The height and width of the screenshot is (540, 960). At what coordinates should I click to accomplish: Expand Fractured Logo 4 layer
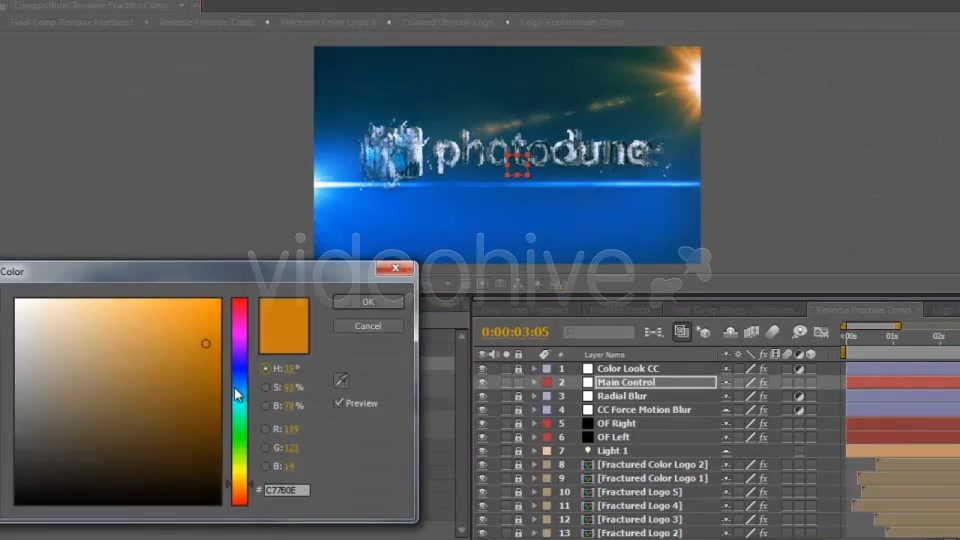pos(534,506)
